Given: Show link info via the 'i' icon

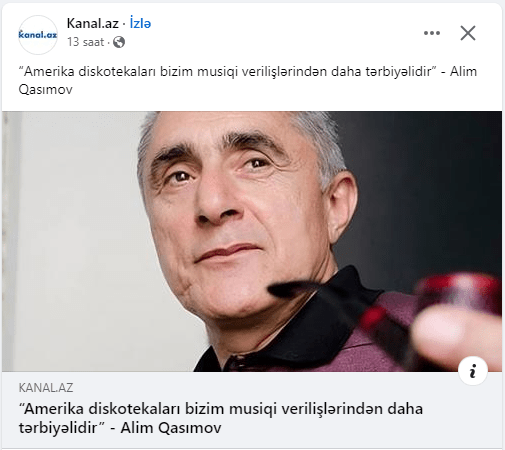Looking at the screenshot, I should click(x=473, y=371).
